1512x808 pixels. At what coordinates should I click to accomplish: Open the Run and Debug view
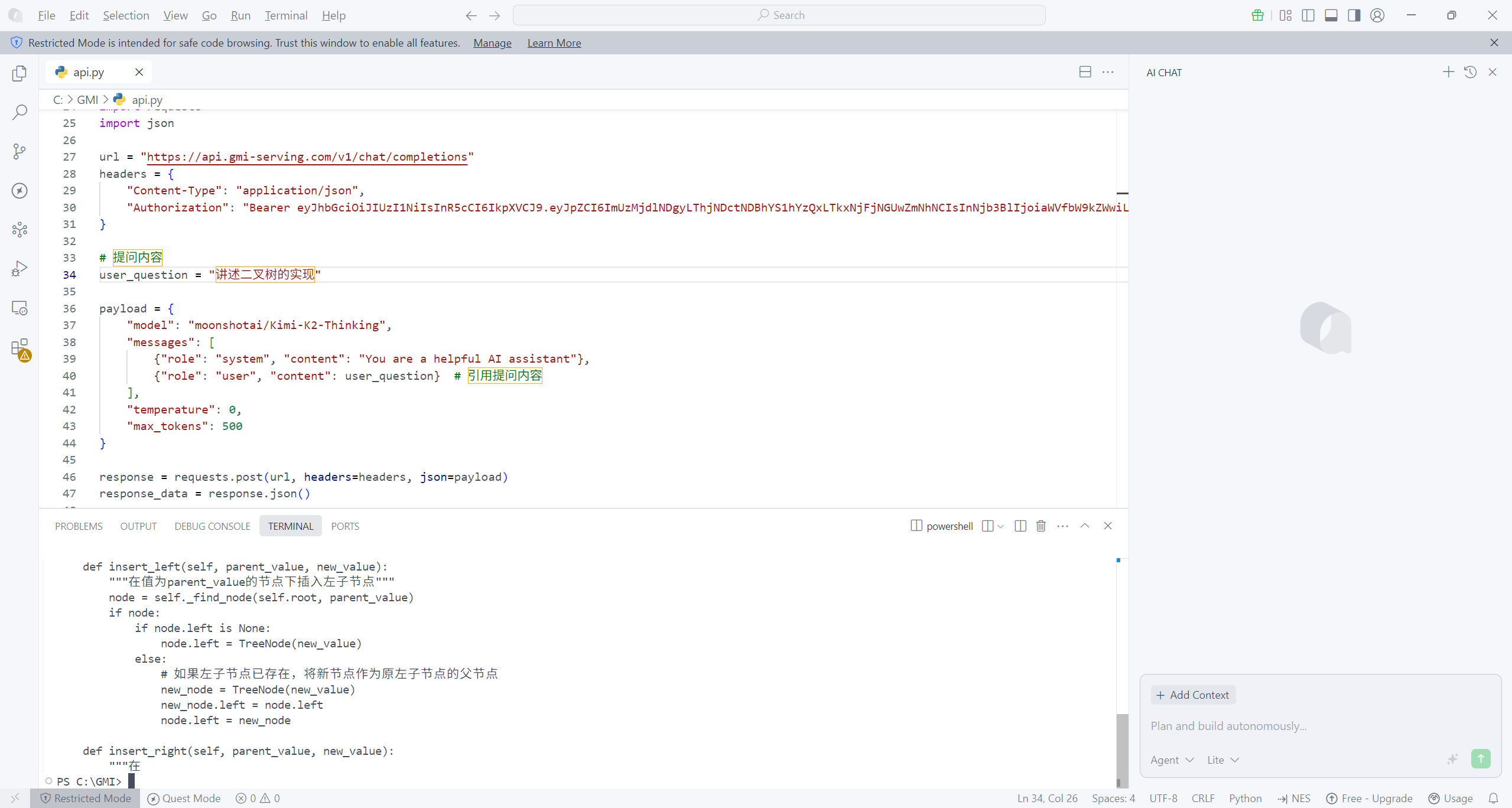(19, 269)
